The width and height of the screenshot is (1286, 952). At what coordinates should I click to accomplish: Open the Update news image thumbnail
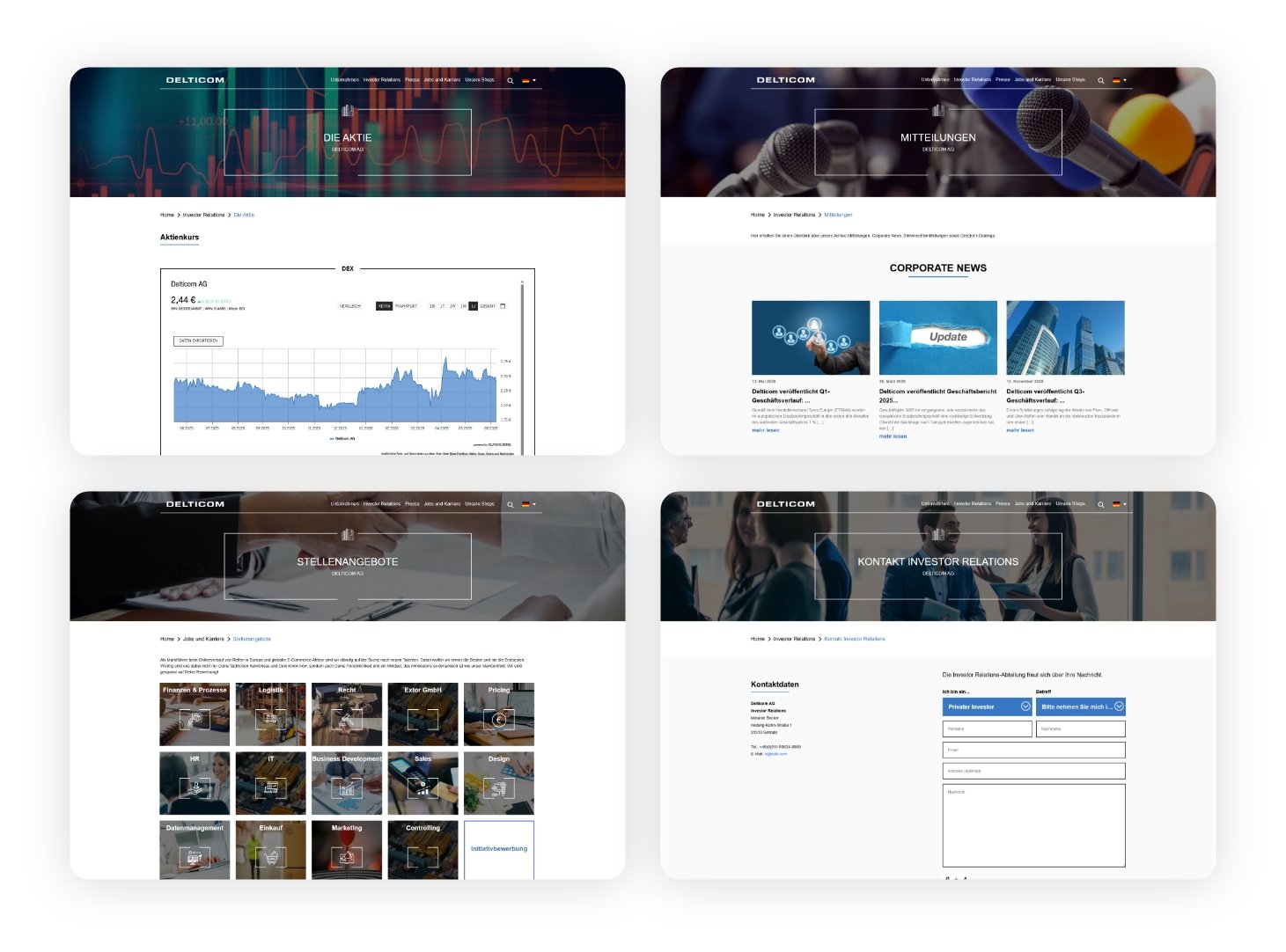point(938,338)
